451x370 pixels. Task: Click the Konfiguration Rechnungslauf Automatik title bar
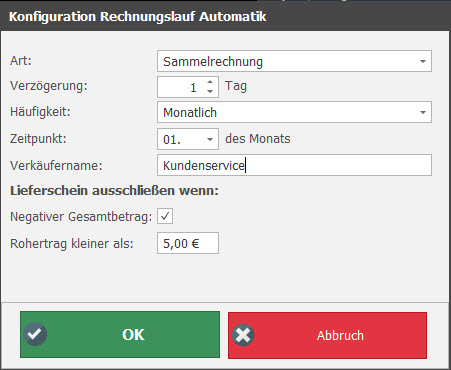pyautogui.click(x=225, y=16)
